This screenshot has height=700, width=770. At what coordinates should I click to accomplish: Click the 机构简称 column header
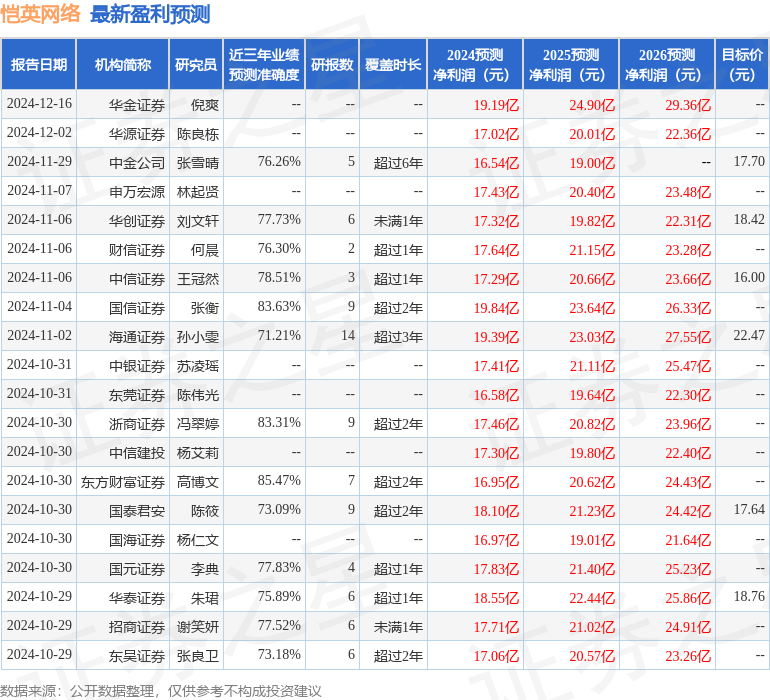tap(123, 65)
